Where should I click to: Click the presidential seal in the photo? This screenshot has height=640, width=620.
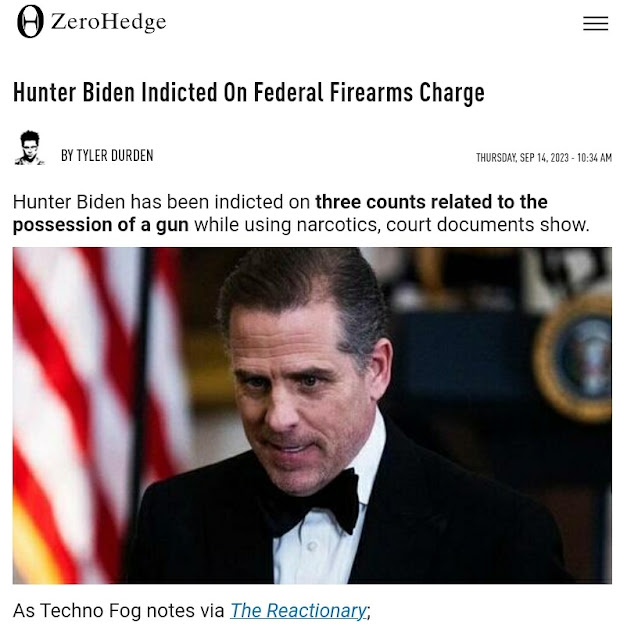pos(575,358)
